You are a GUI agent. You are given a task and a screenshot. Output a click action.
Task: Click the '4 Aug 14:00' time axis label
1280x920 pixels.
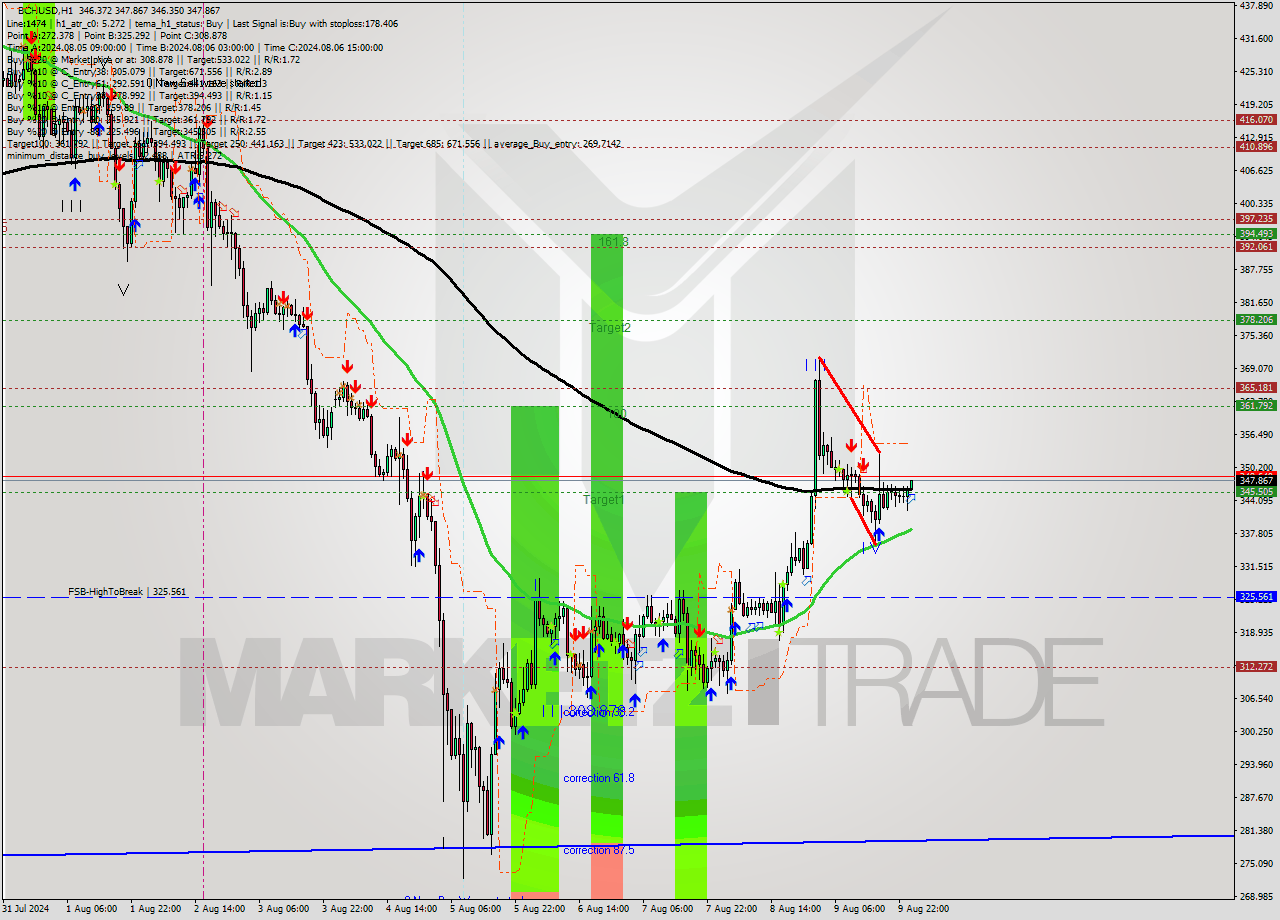(411, 909)
